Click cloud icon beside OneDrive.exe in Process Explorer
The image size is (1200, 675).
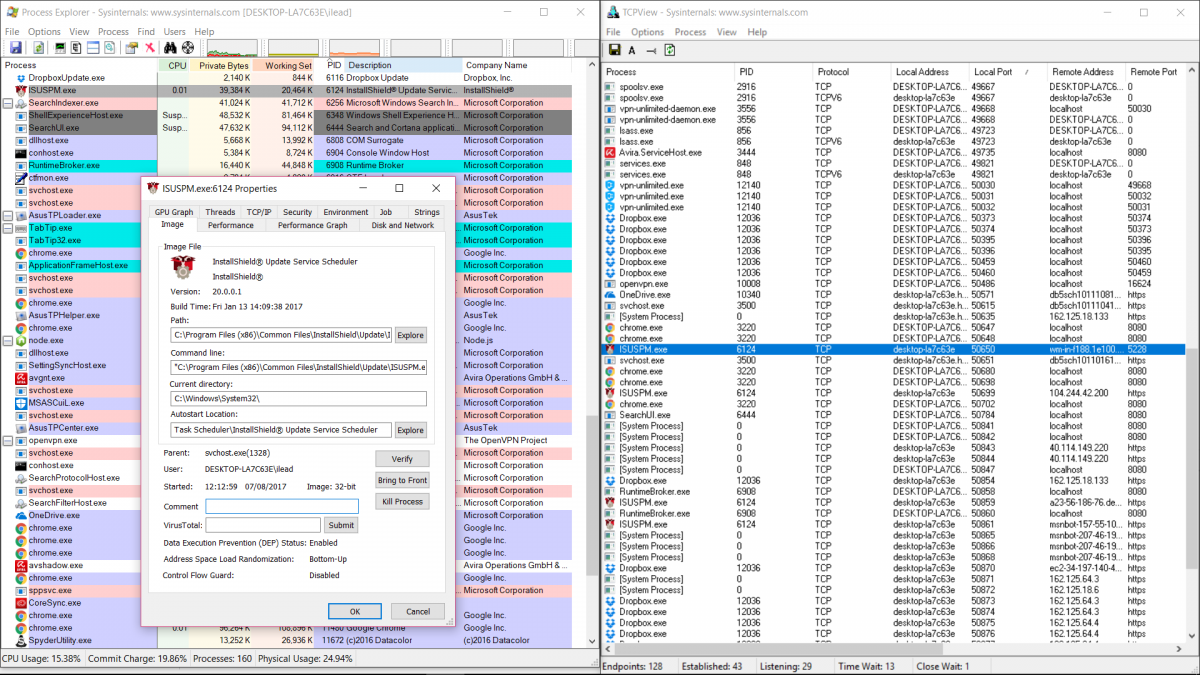click(21, 515)
